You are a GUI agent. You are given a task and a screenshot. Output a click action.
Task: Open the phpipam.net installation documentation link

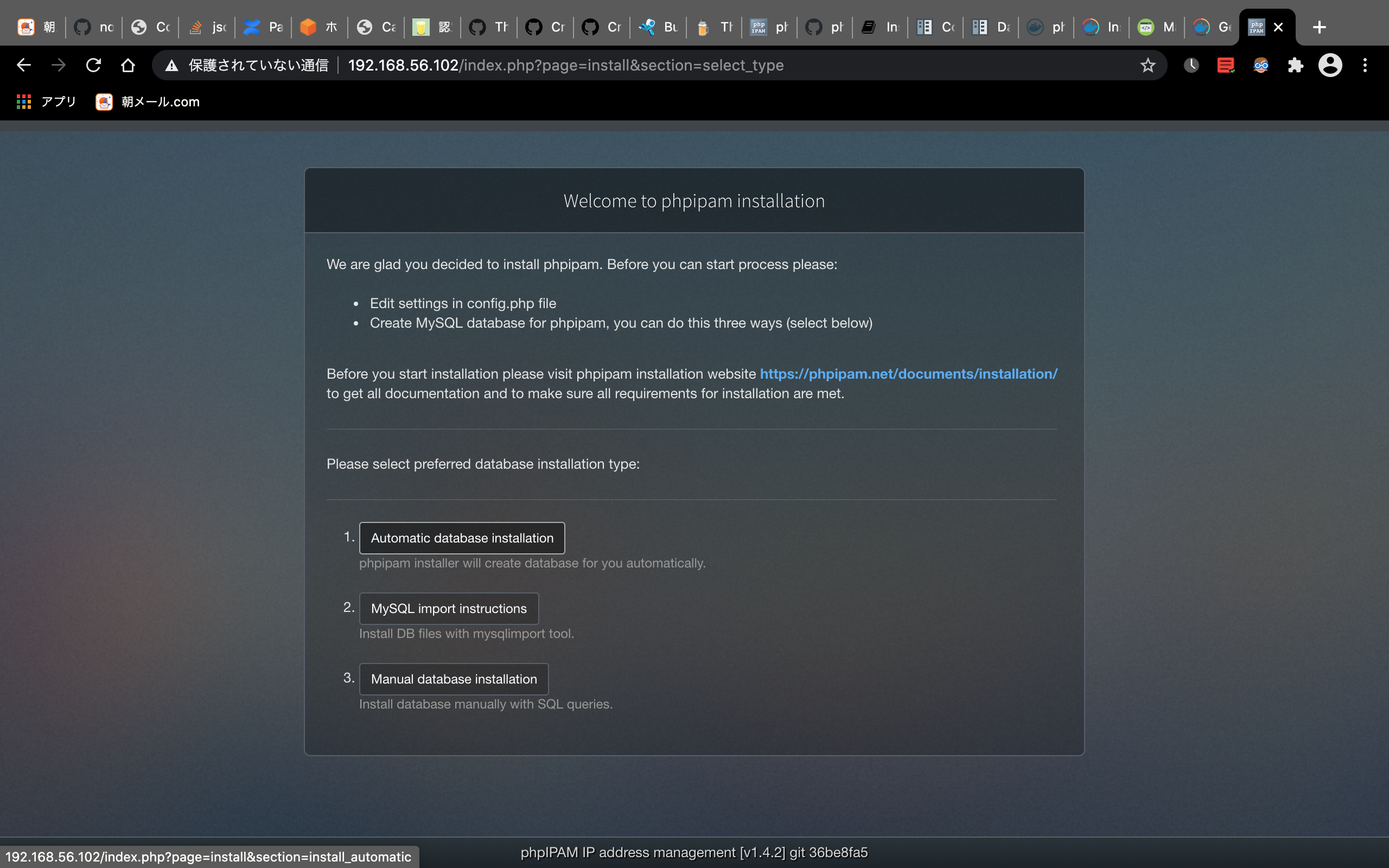[x=909, y=374]
